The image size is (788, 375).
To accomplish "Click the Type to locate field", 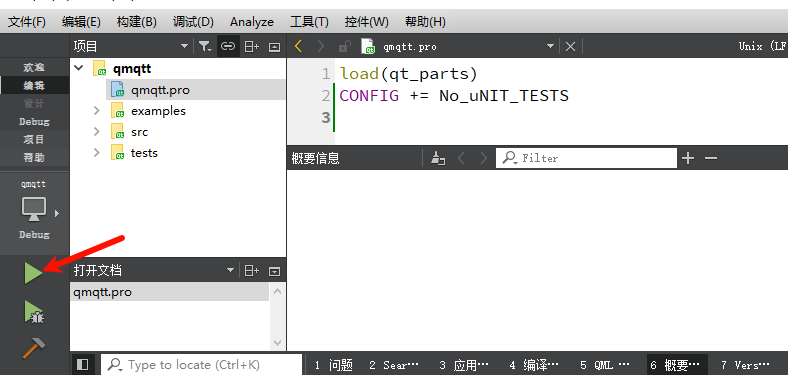I will coord(202,365).
